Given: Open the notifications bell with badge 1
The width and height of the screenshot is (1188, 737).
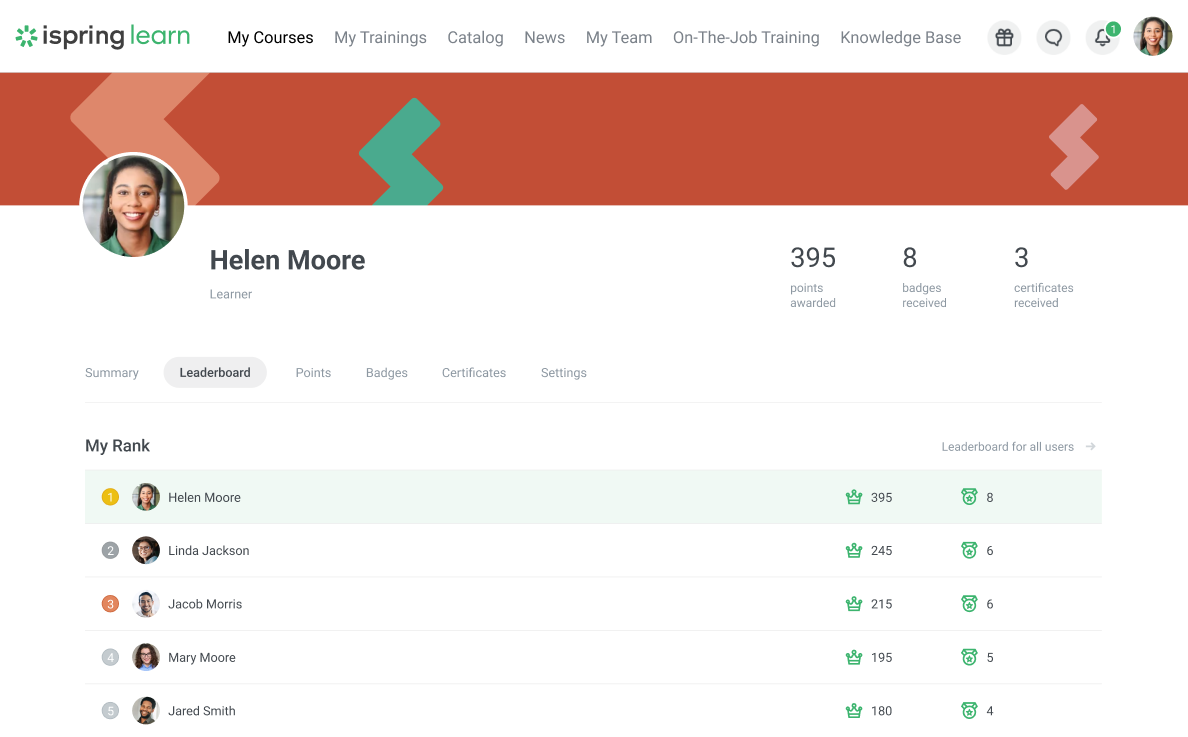Looking at the screenshot, I should pos(1101,37).
